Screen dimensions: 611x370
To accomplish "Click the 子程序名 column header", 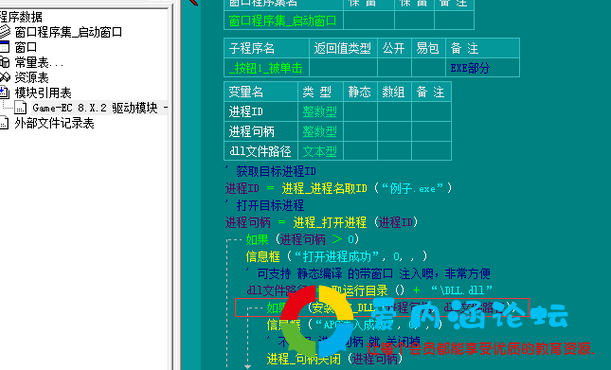I will (267, 48).
